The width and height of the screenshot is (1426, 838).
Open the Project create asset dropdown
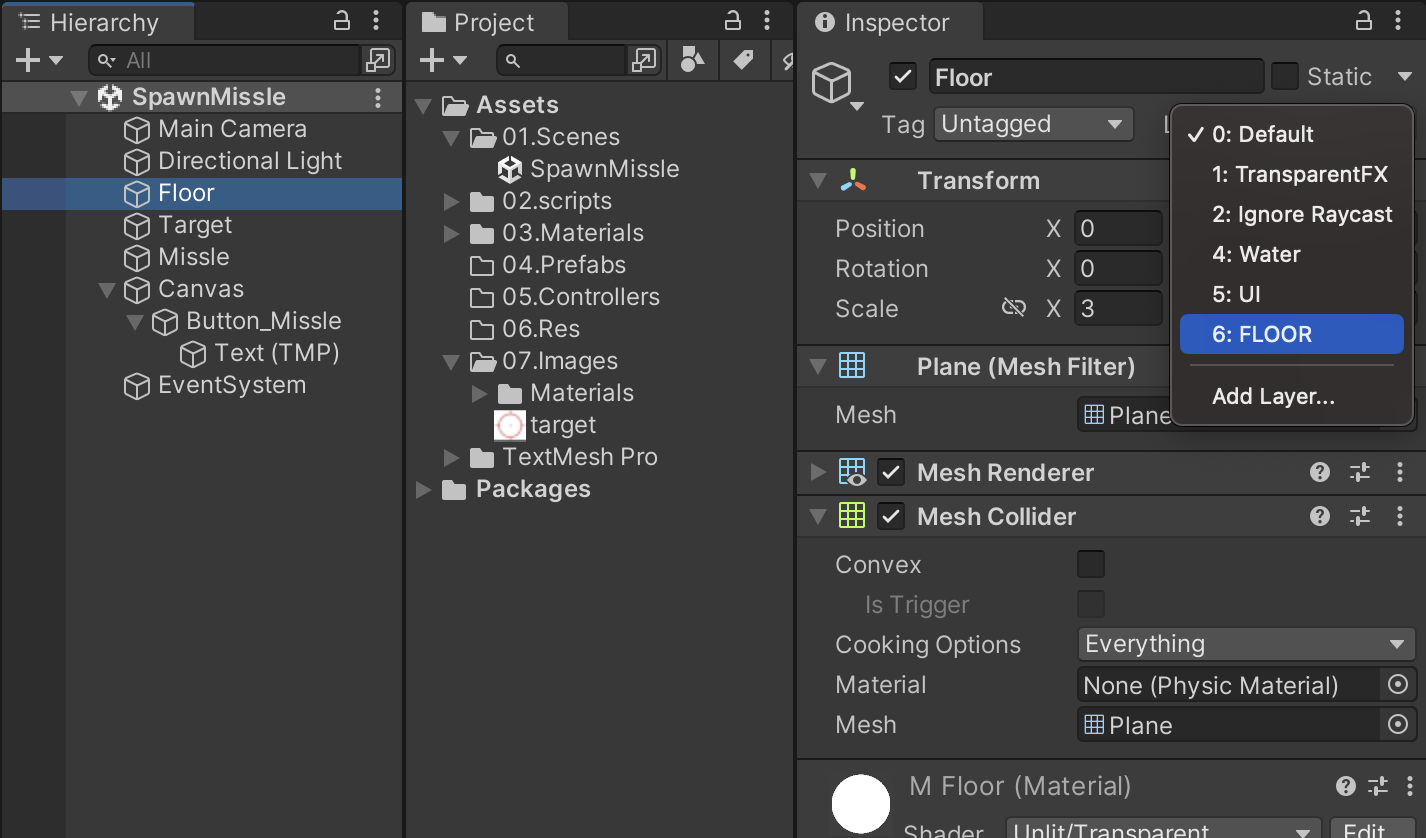click(444, 61)
